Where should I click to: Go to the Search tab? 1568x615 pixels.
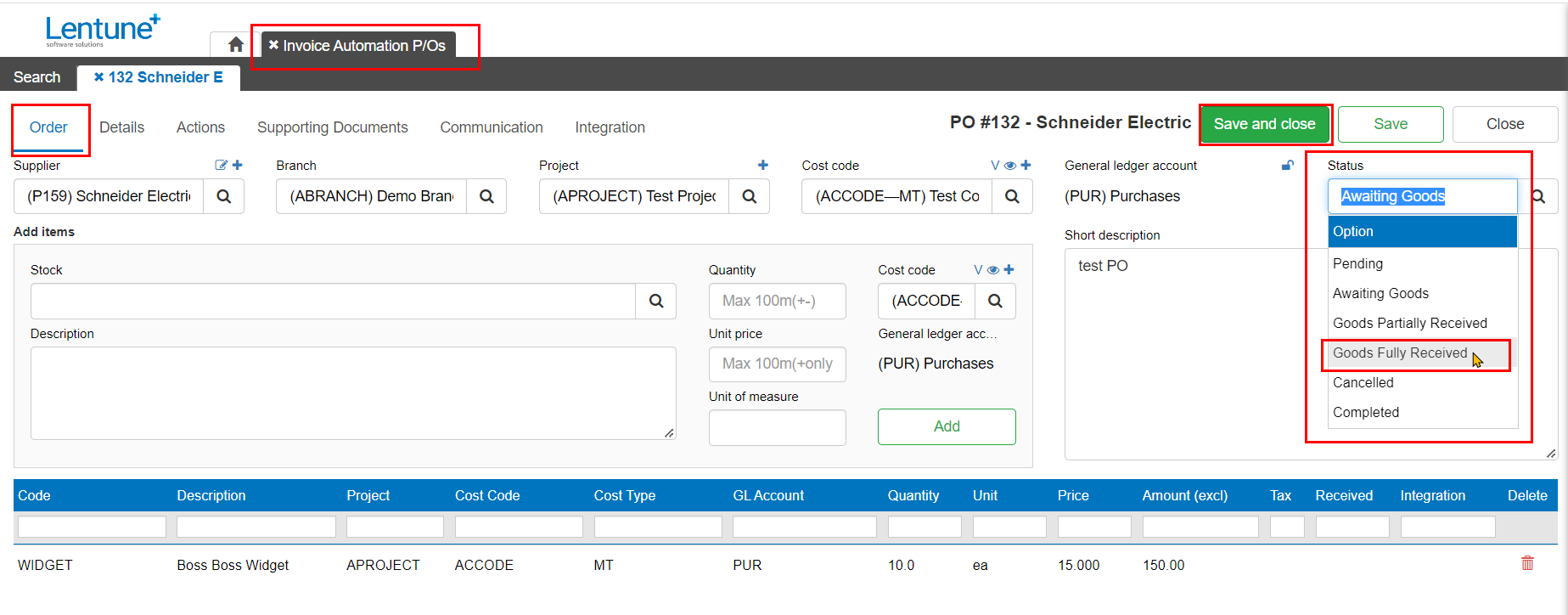[37, 77]
